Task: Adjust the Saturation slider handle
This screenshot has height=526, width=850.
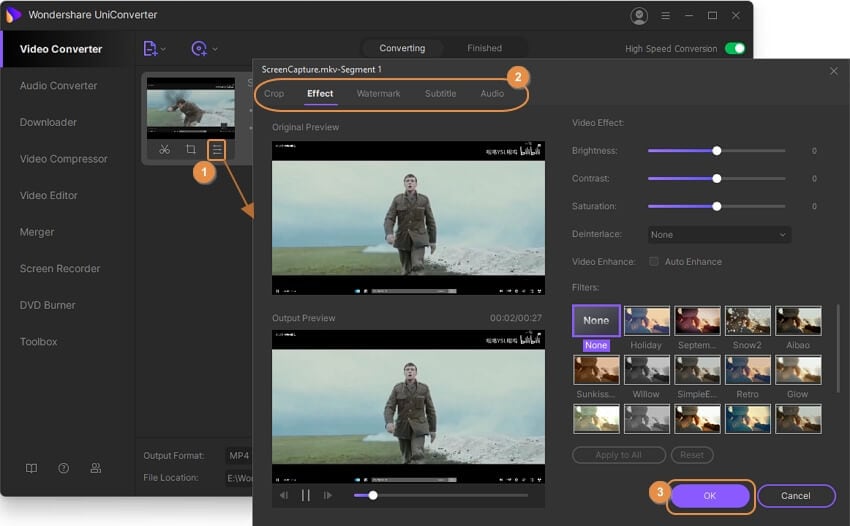Action: [x=717, y=206]
